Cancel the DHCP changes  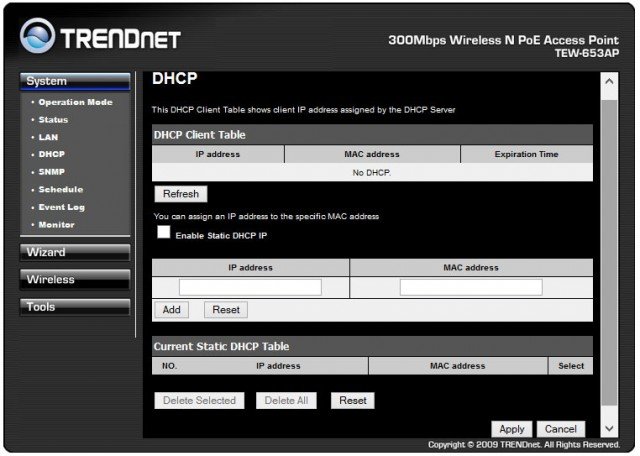561,429
